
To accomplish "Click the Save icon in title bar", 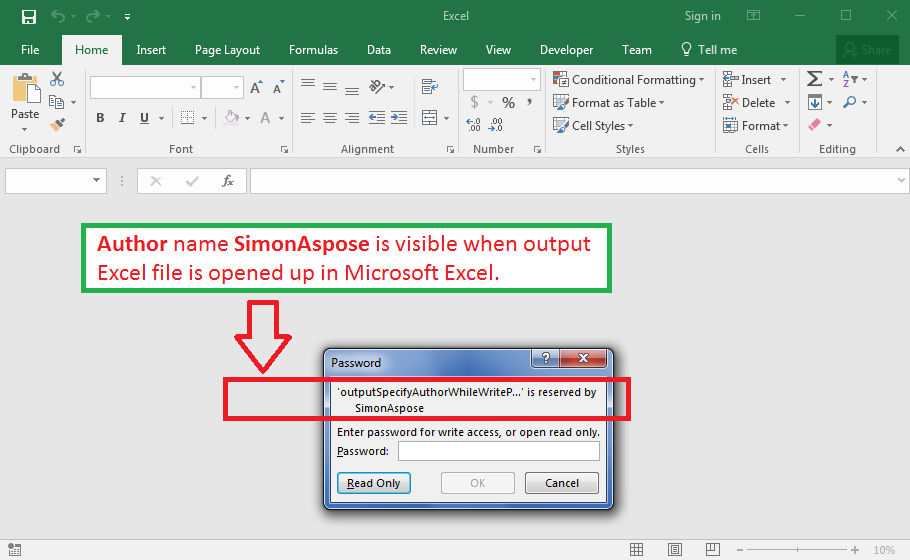I will [x=29, y=16].
